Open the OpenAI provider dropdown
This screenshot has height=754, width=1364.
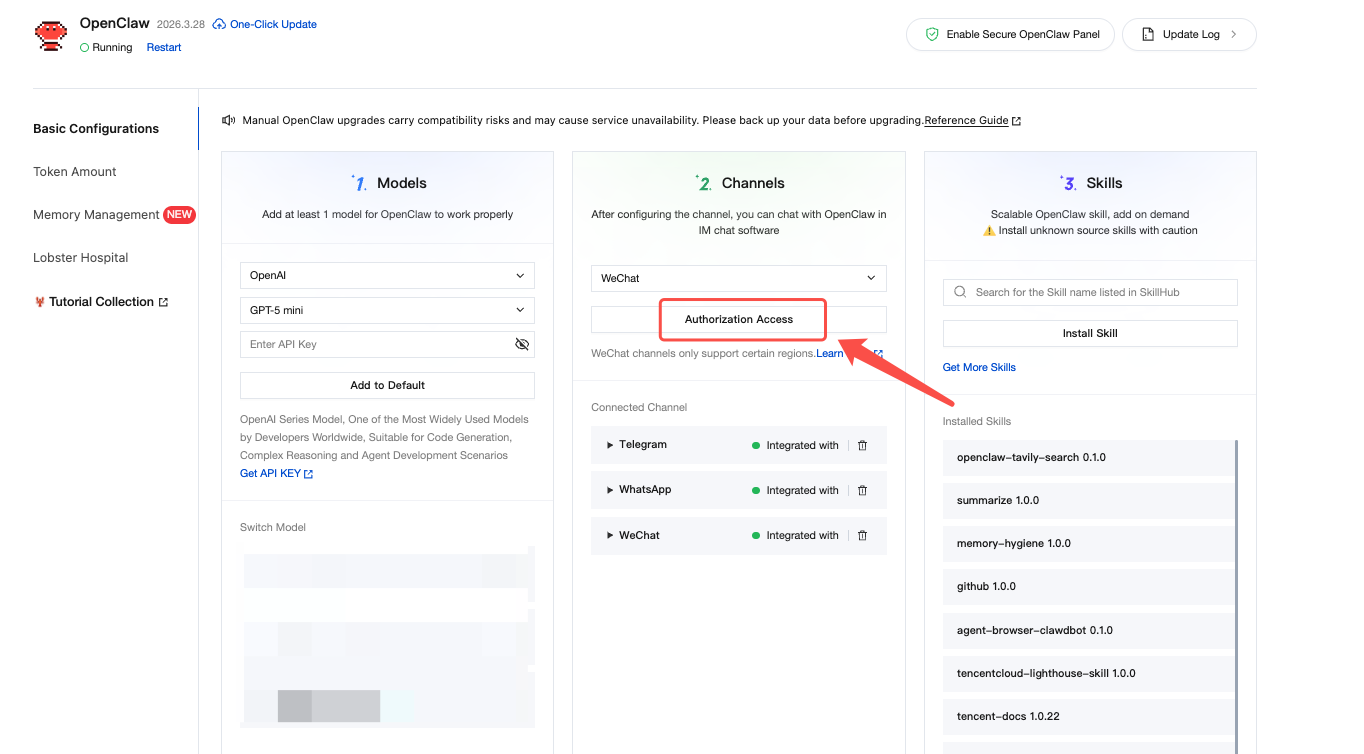tap(387, 275)
